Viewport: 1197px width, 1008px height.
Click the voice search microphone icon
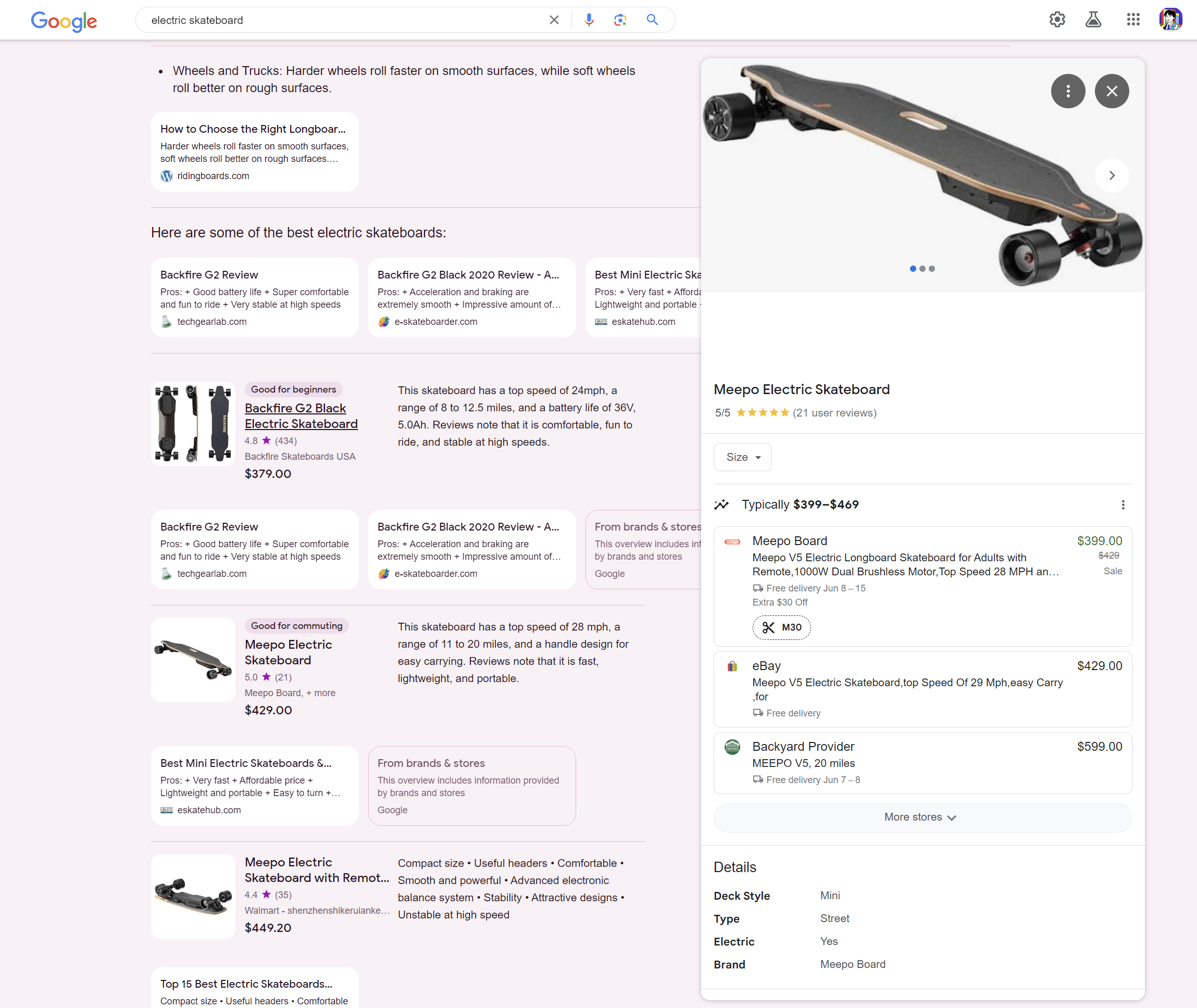tap(589, 20)
